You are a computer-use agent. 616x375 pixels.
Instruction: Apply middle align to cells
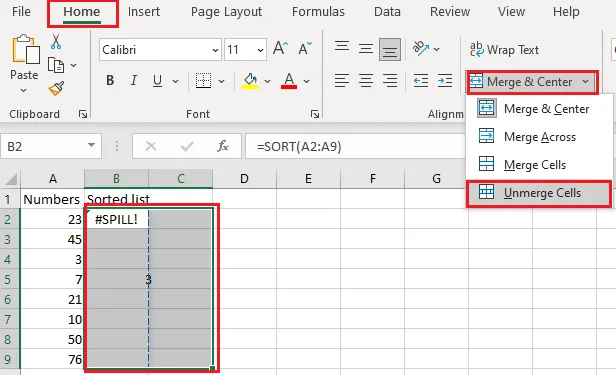click(366, 49)
